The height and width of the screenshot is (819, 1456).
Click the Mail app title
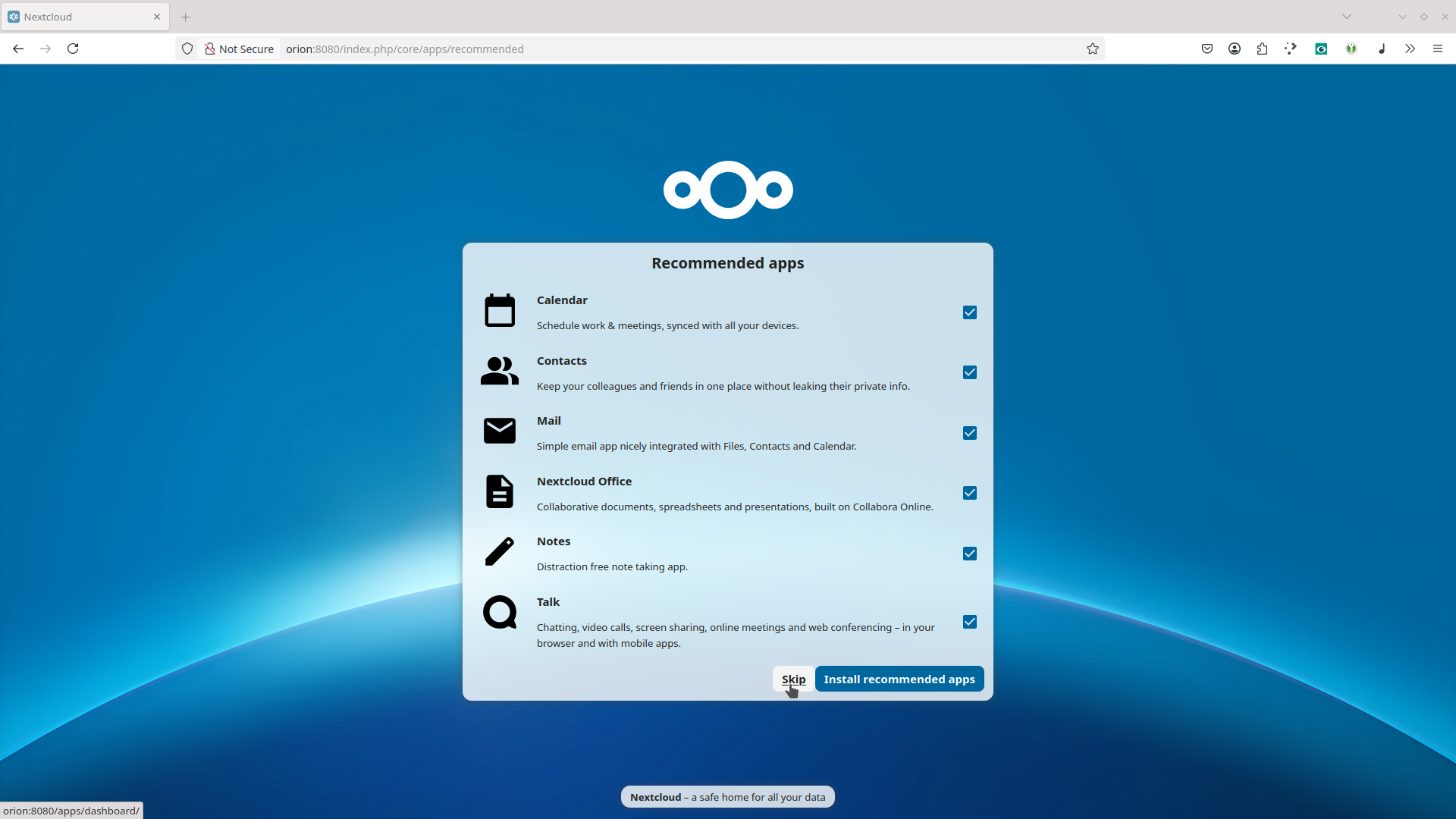point(549,421)
